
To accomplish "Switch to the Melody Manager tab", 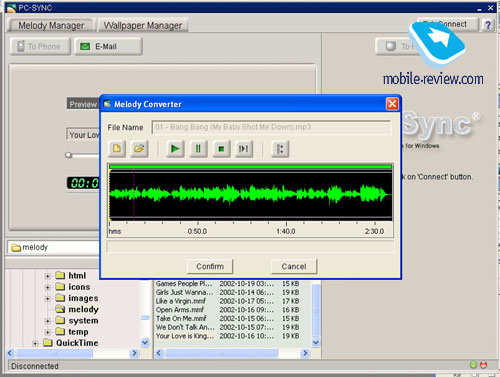I will (51, 25).
